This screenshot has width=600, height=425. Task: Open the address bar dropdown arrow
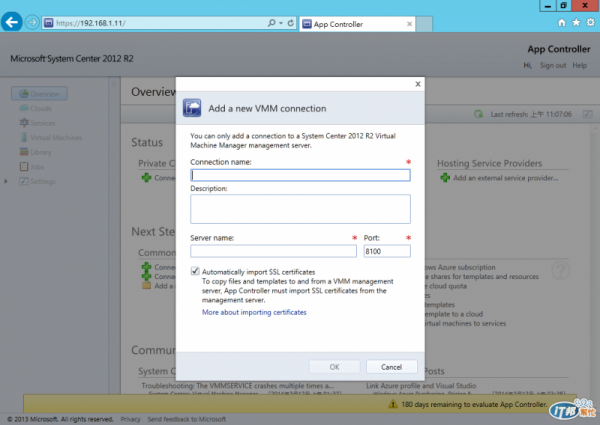tap(281, 23)
